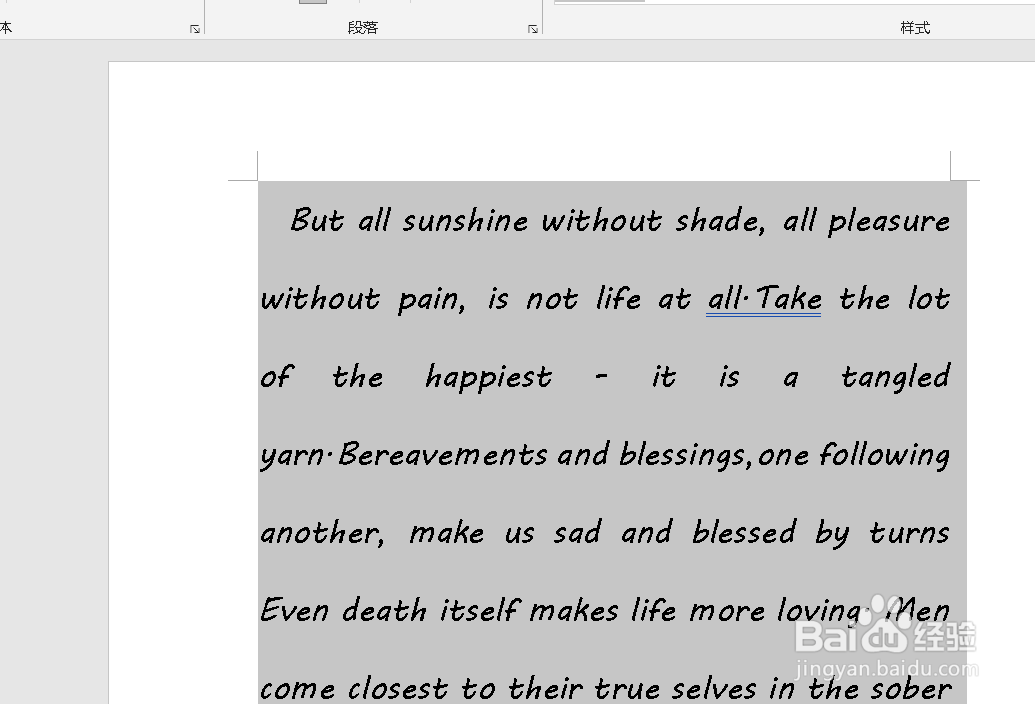This screenshot has height=704, width=1035.
Task: Click the word "Even" starting the sixth line
Action: [x=294, y=610]
